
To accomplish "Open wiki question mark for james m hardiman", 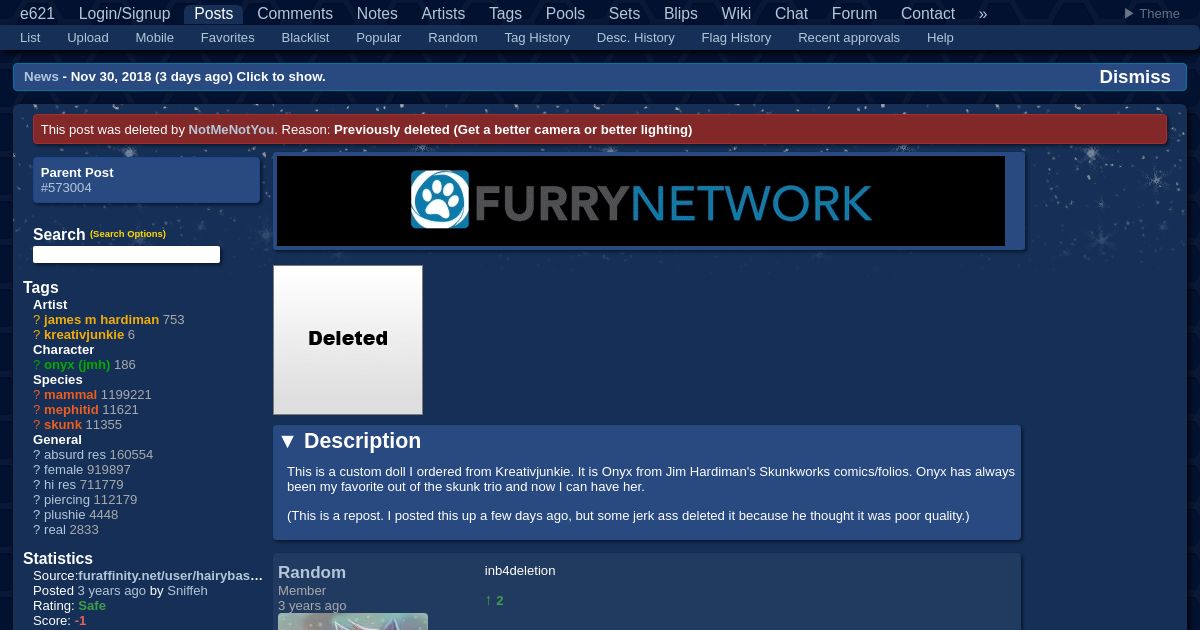I will point(37,320).
